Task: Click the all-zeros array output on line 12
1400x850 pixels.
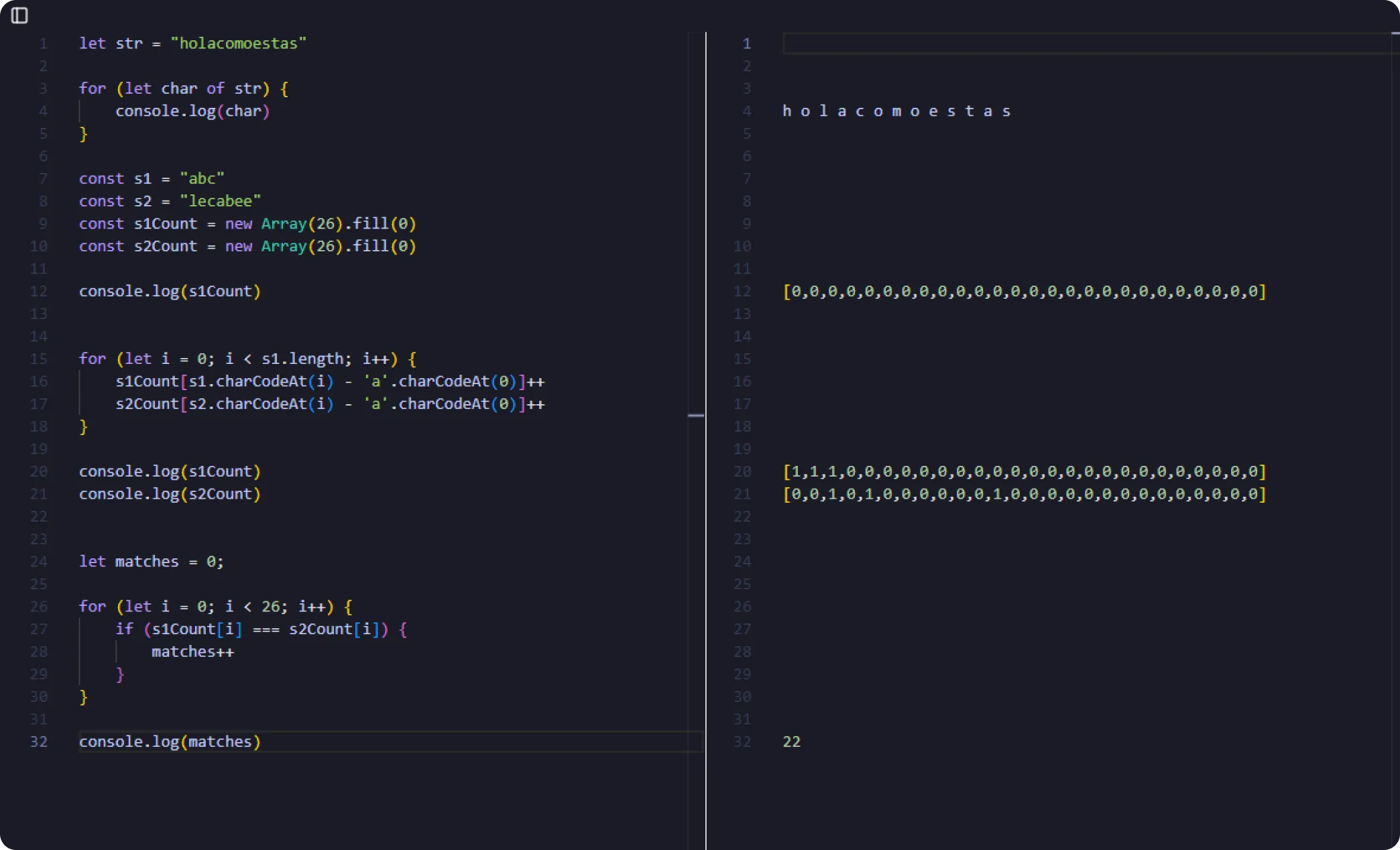Action: pos(1024,292)
